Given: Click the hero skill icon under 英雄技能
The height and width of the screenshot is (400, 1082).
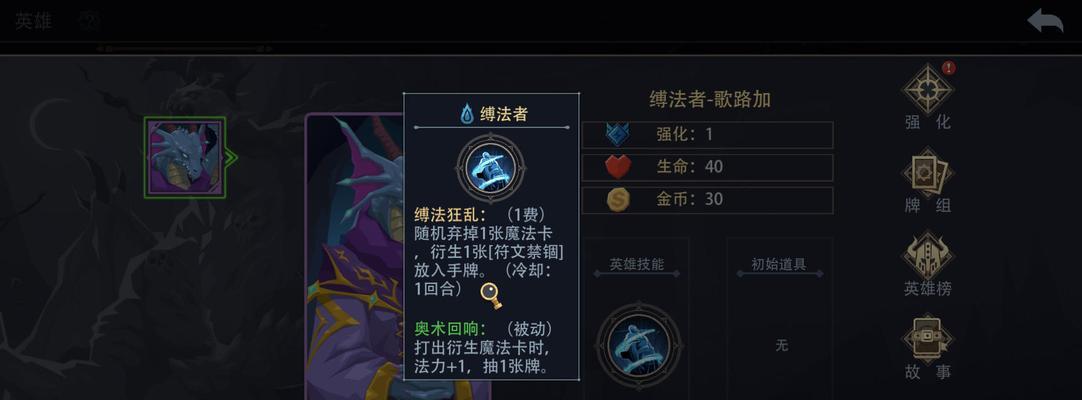Looking at the screenshot, I should [638, 345].
